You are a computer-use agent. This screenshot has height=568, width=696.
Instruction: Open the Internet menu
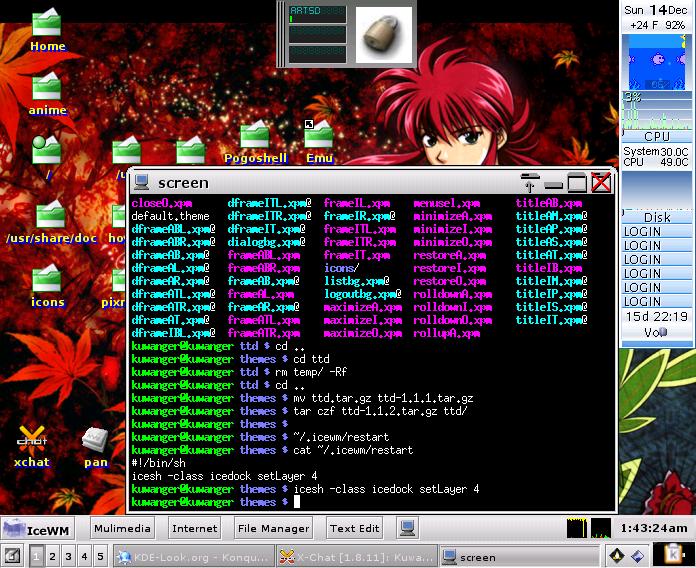pos(195,528)
